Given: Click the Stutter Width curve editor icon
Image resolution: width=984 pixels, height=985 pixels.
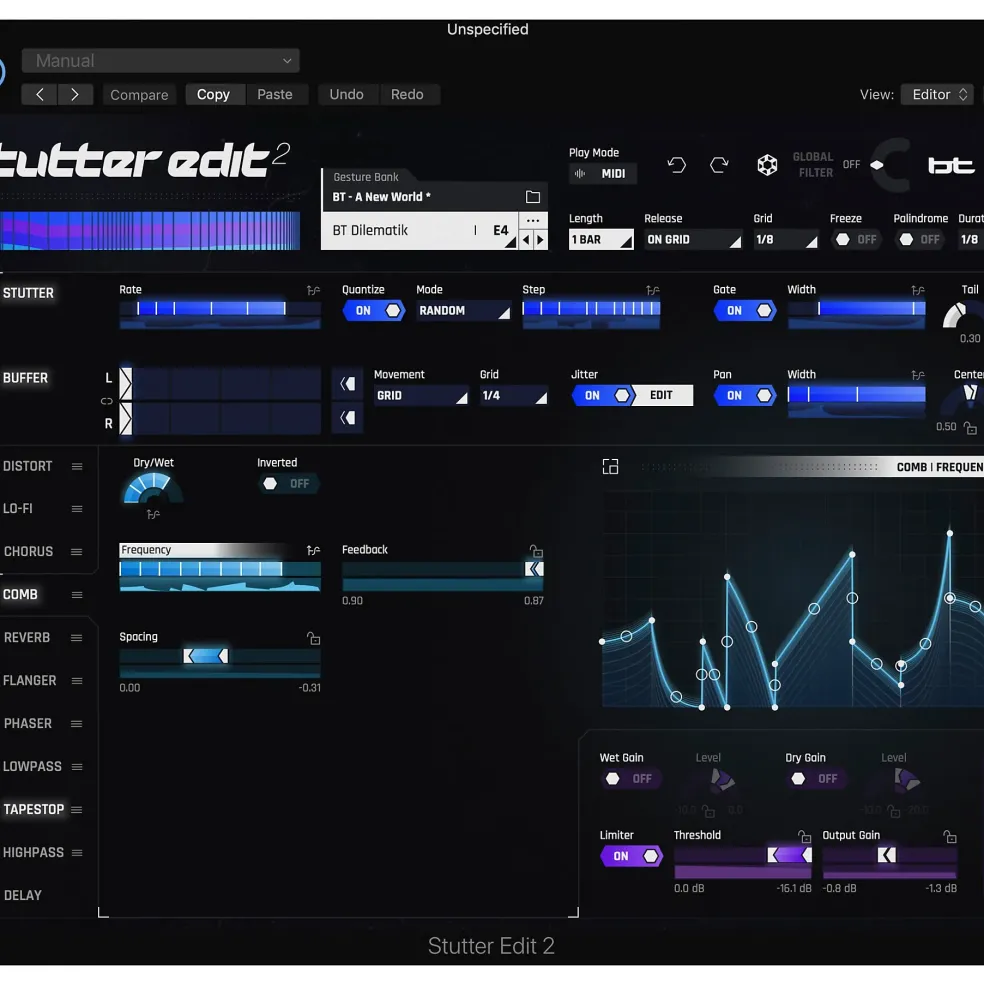Looking at the screenshot, I should (917, 290).
